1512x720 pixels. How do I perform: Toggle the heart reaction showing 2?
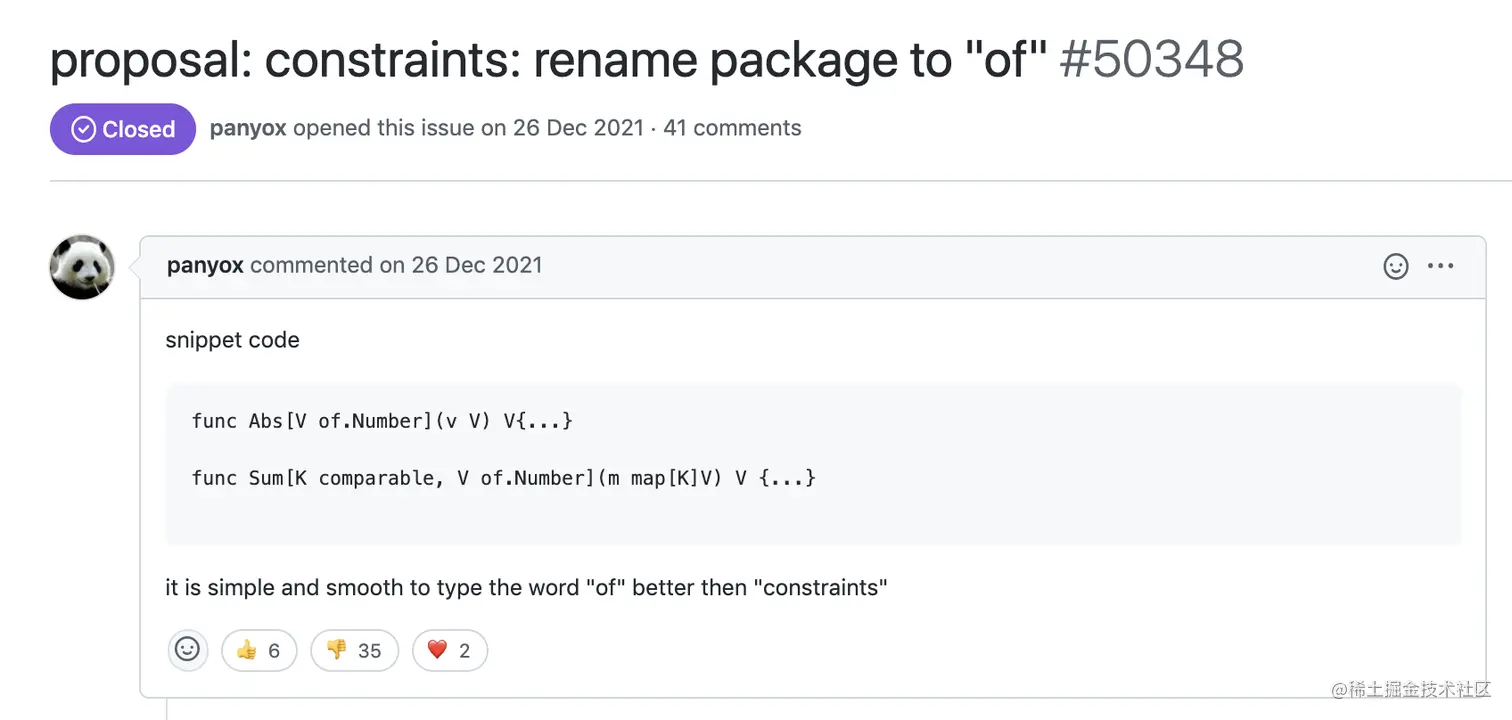[449, 650]
